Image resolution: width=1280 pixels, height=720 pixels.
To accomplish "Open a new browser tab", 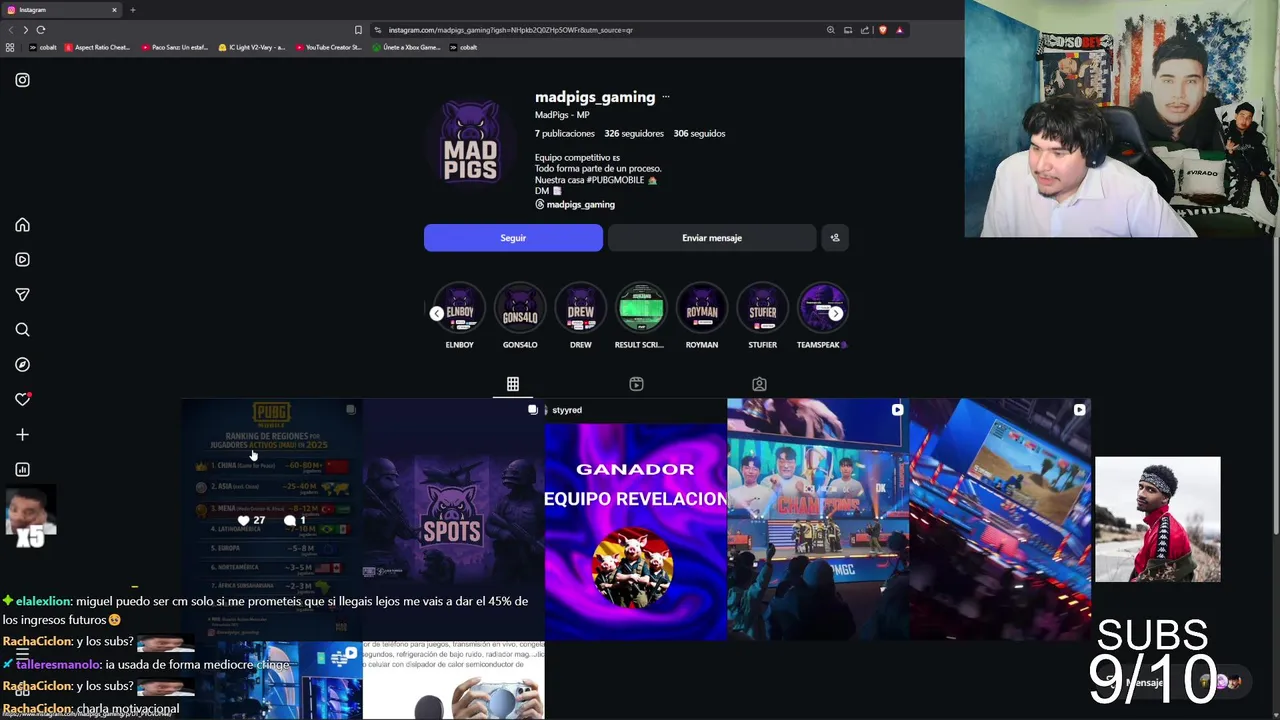I will [132, 10].
